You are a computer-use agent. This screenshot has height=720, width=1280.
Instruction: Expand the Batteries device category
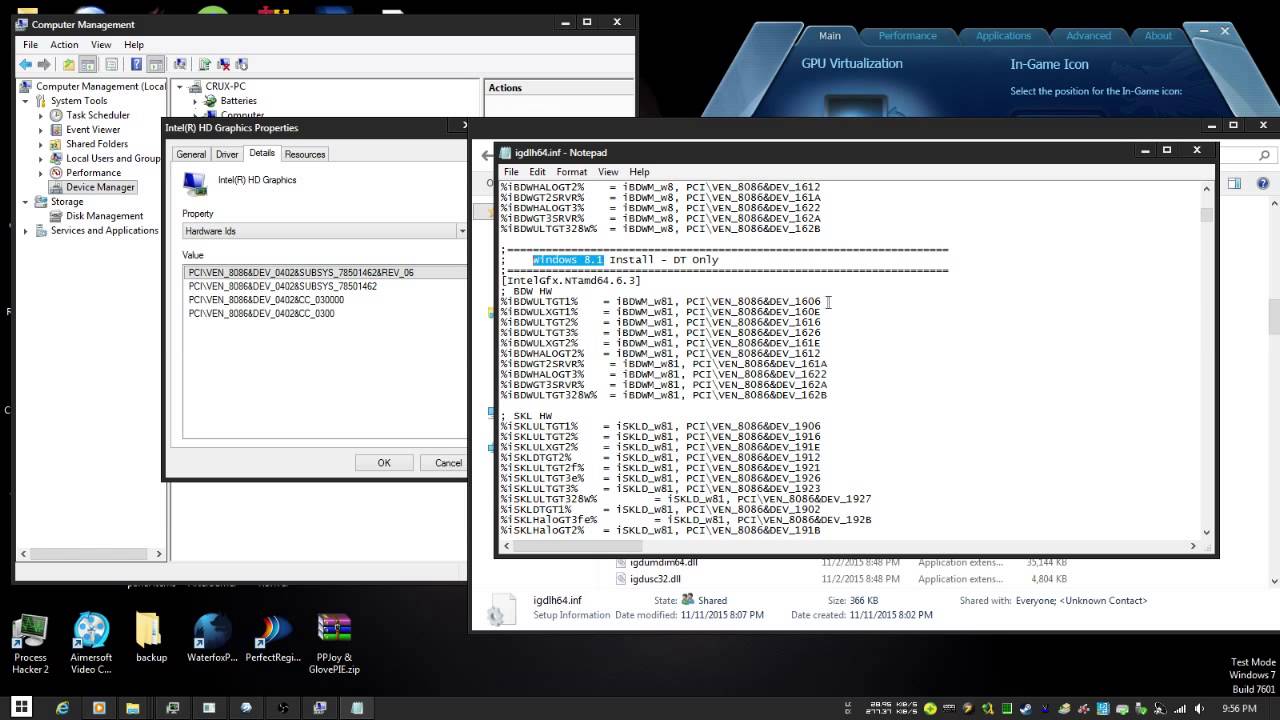tap(194, 101)
